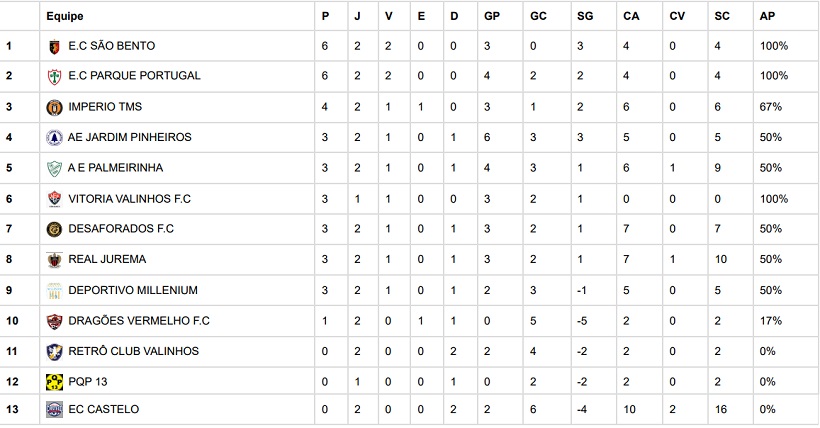Click the Desaforados F.C round logo
Viewport: 820px width, 428px height.
click(54, 229)
